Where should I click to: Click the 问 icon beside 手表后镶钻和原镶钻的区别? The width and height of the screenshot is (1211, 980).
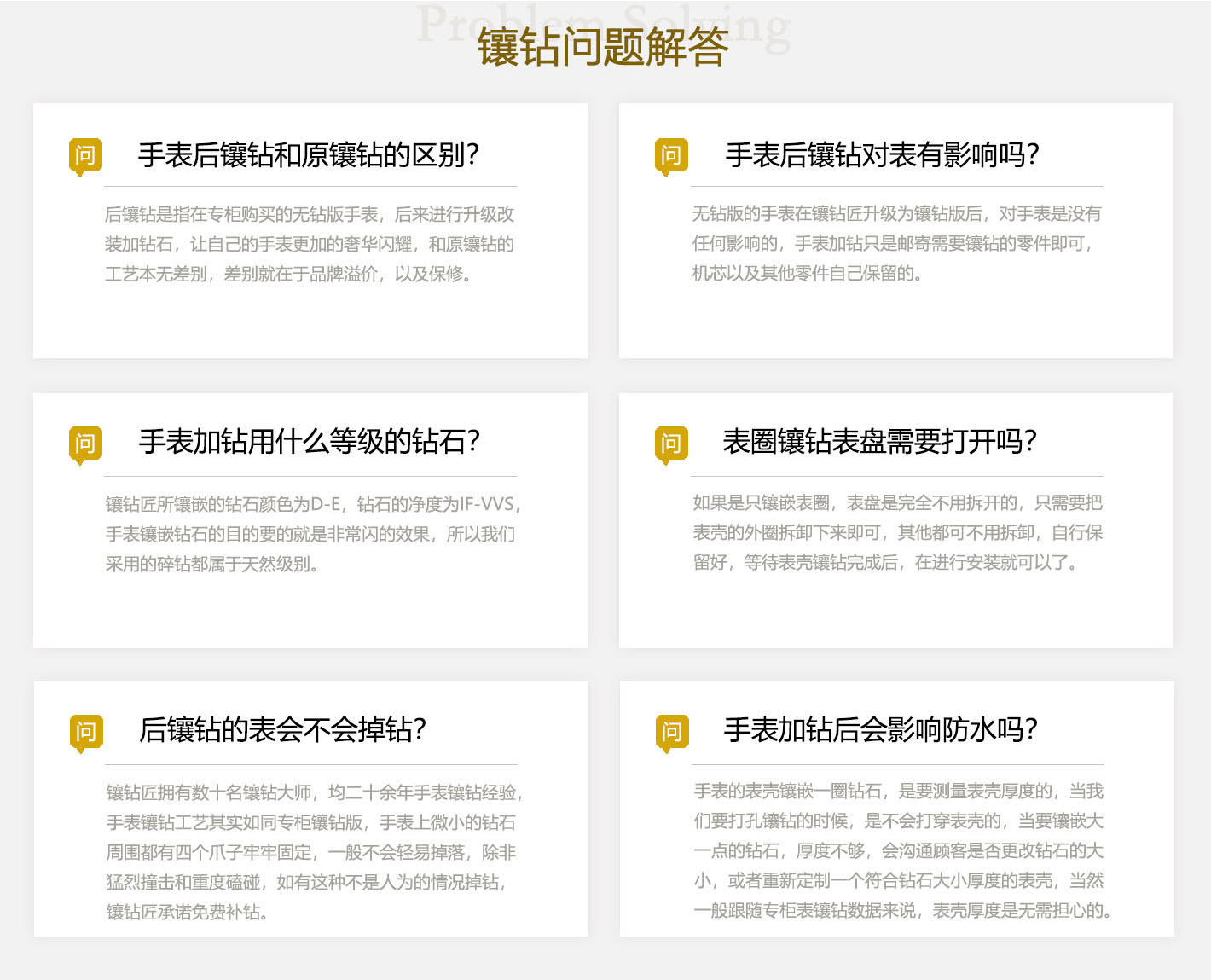tap(85, 156)
